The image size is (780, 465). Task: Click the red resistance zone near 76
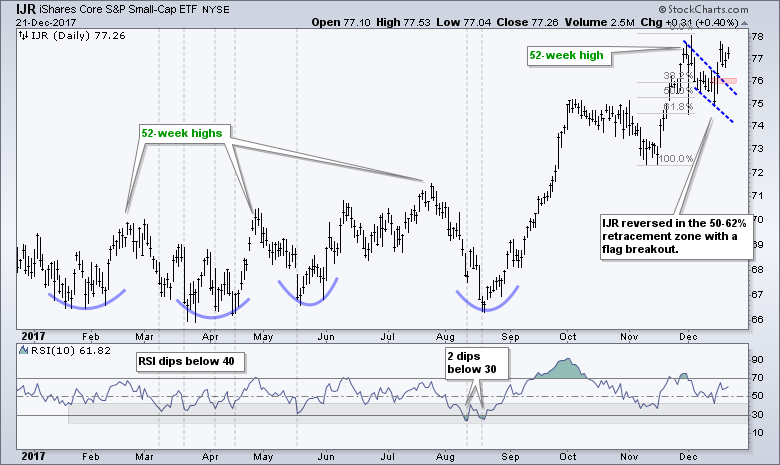(x=724, y=80)
